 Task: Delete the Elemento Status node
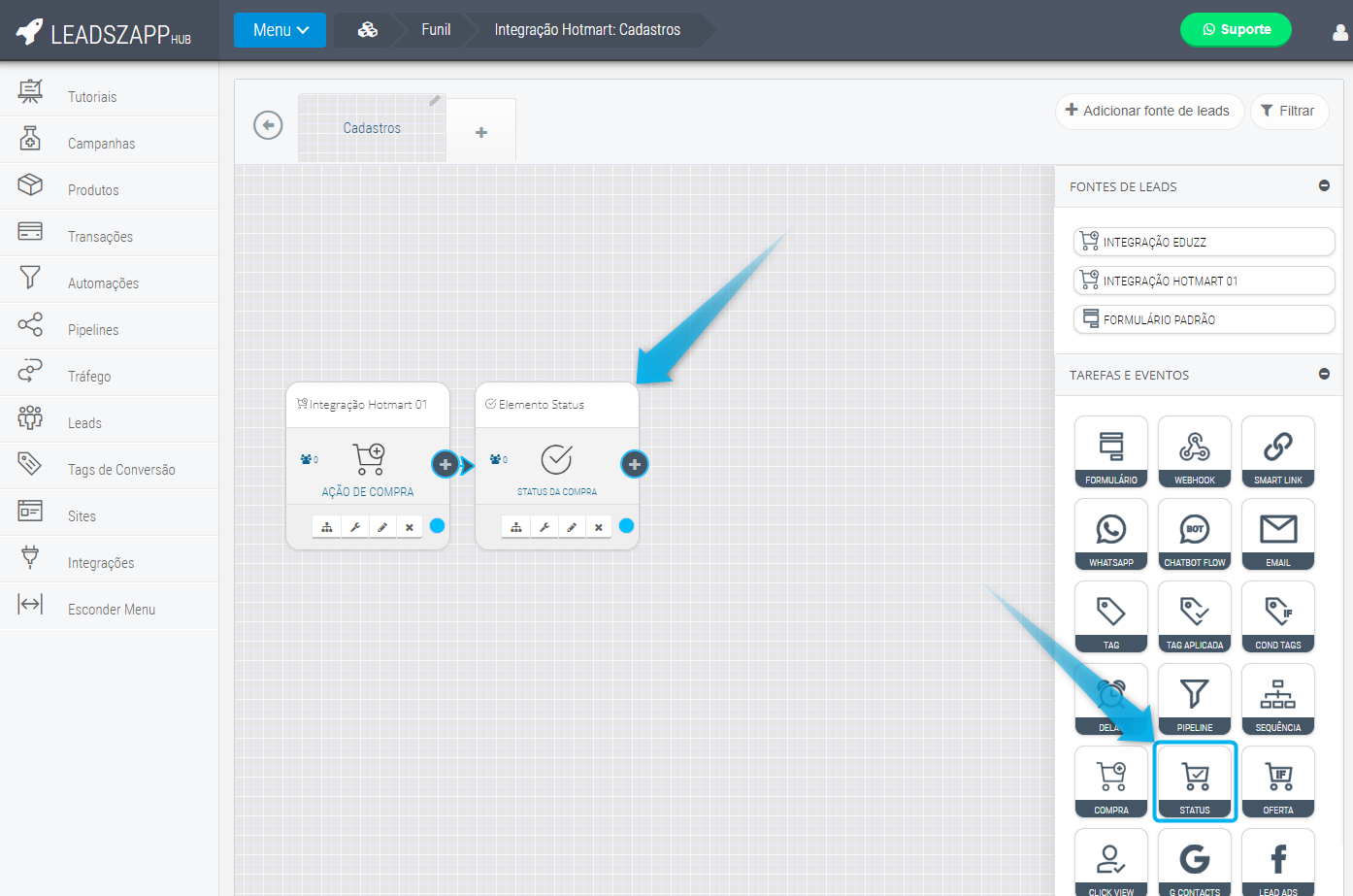(599, 527)
